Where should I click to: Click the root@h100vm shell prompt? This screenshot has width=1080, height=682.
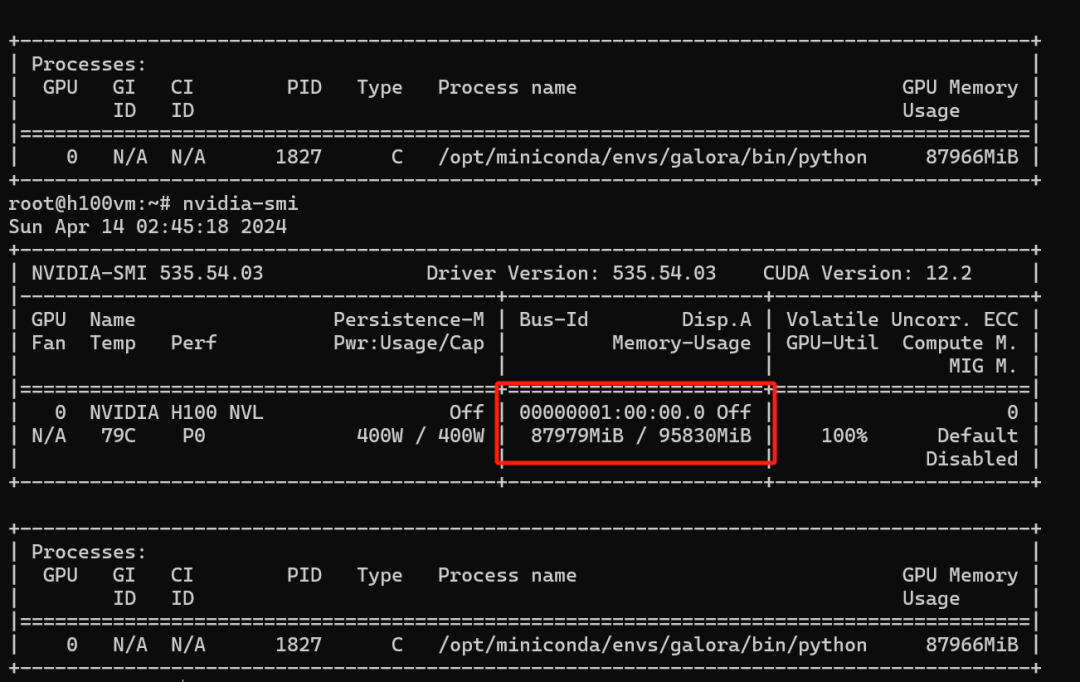click(90, 203)
